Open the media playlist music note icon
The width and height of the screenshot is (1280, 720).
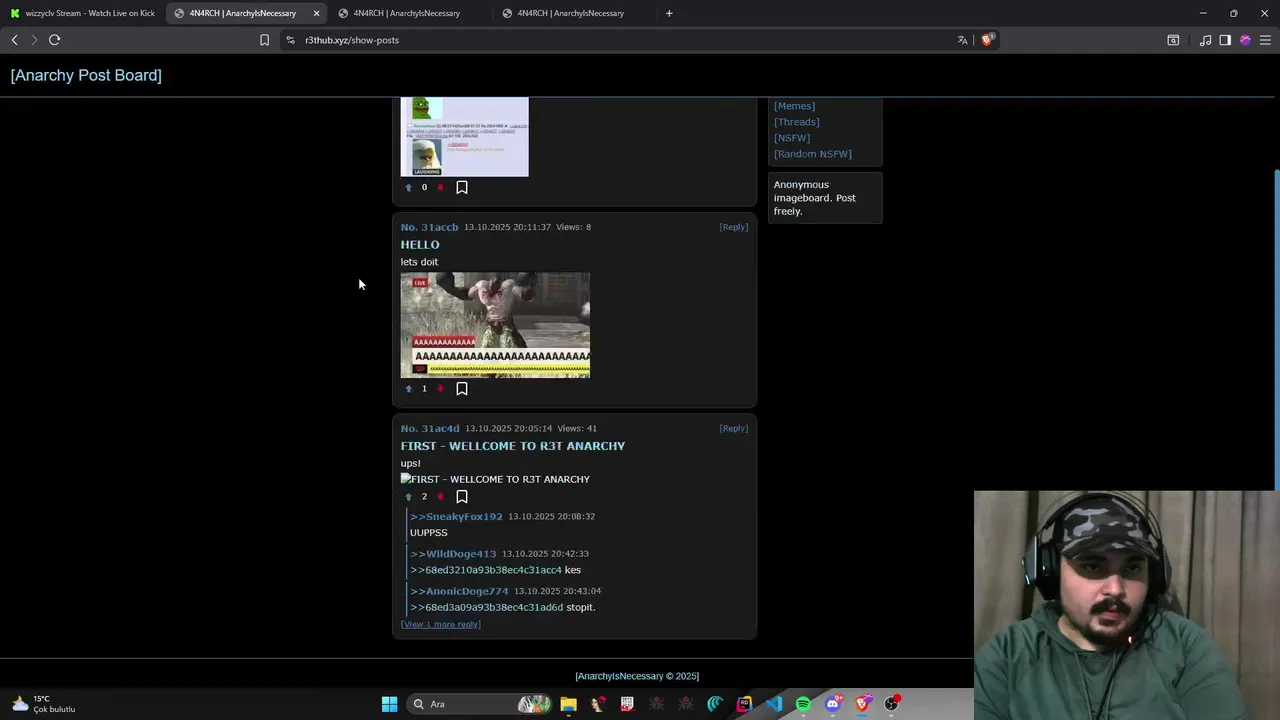click(x=1205, y=40)
